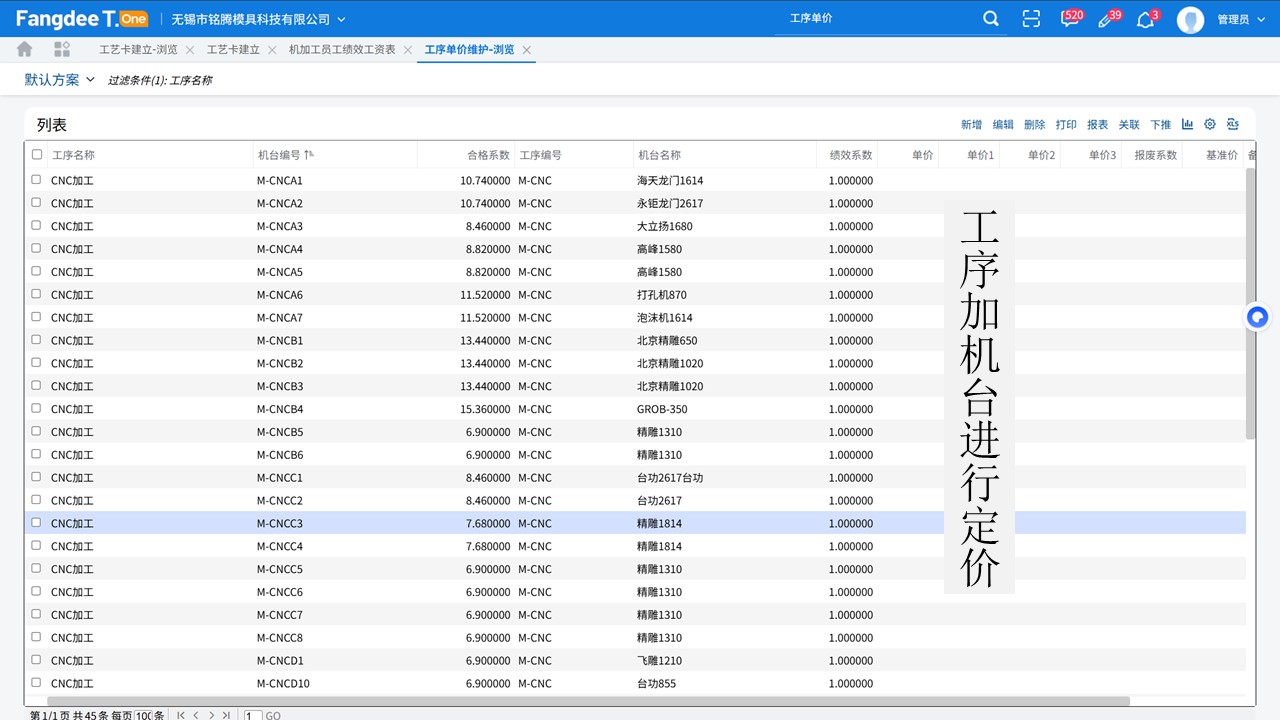Click the 关联 button
This screenshot has height=720, width=1280.
tap(1129, 125)
